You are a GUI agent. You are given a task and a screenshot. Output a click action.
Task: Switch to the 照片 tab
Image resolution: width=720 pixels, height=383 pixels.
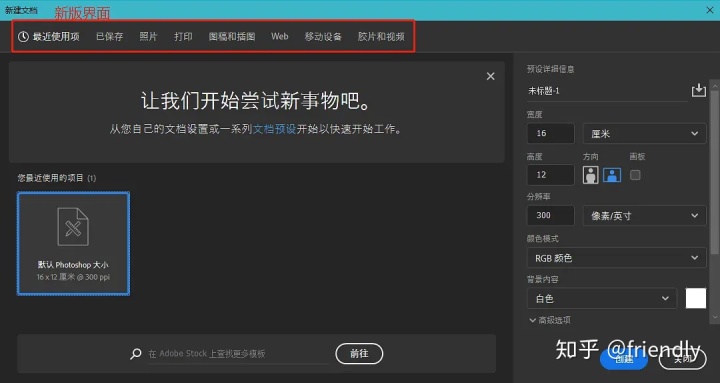pyautogui.click(x=148, y=36)
